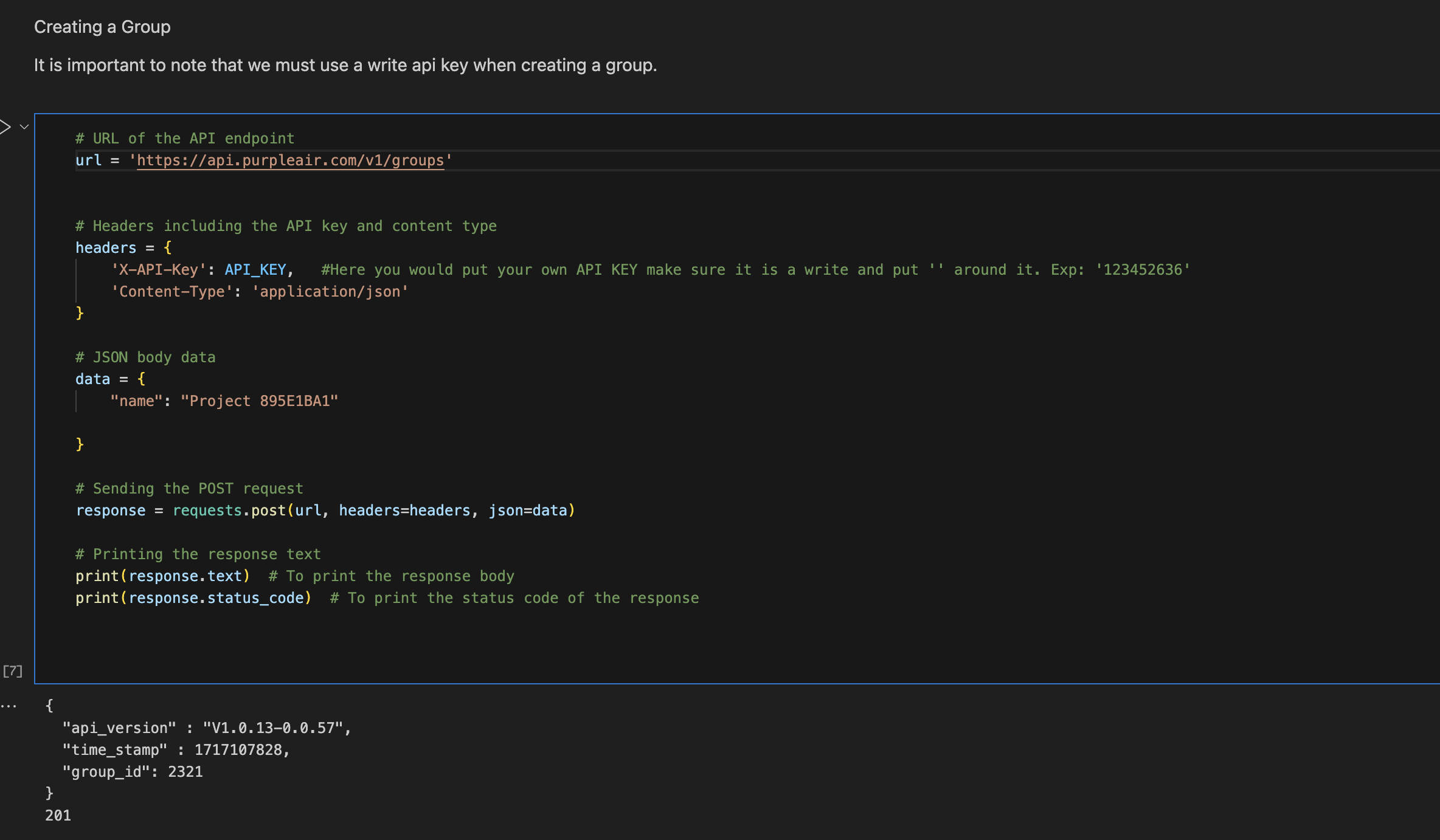Click the api_version output line
Screen dimensions: 1440x840
(207, 728)
